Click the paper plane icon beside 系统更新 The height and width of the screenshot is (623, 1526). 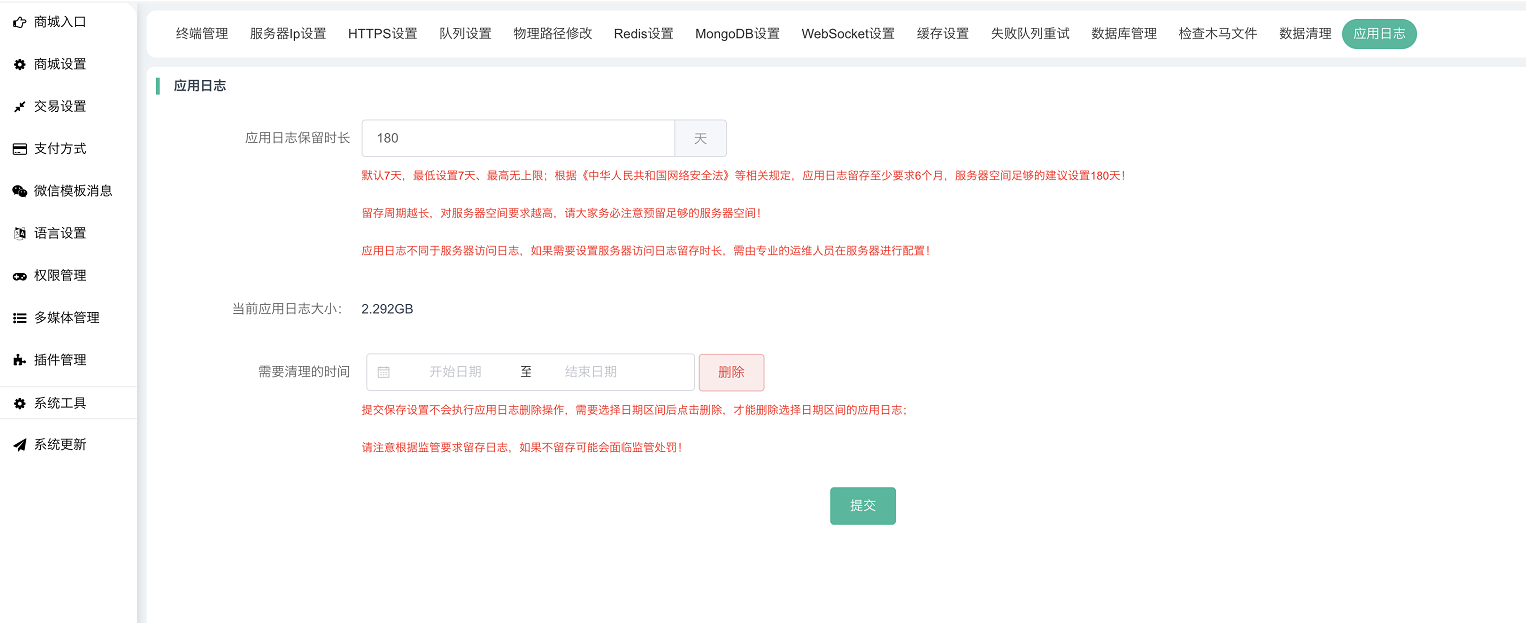19,445
